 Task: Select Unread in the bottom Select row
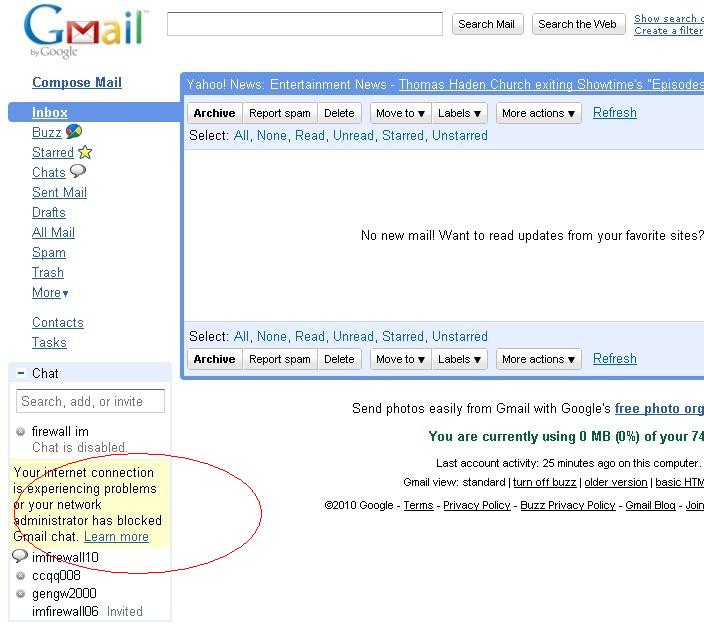point(353,336)
